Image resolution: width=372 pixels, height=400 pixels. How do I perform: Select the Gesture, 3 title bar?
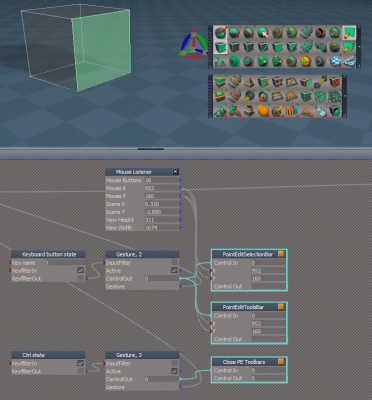coord(142,355)
